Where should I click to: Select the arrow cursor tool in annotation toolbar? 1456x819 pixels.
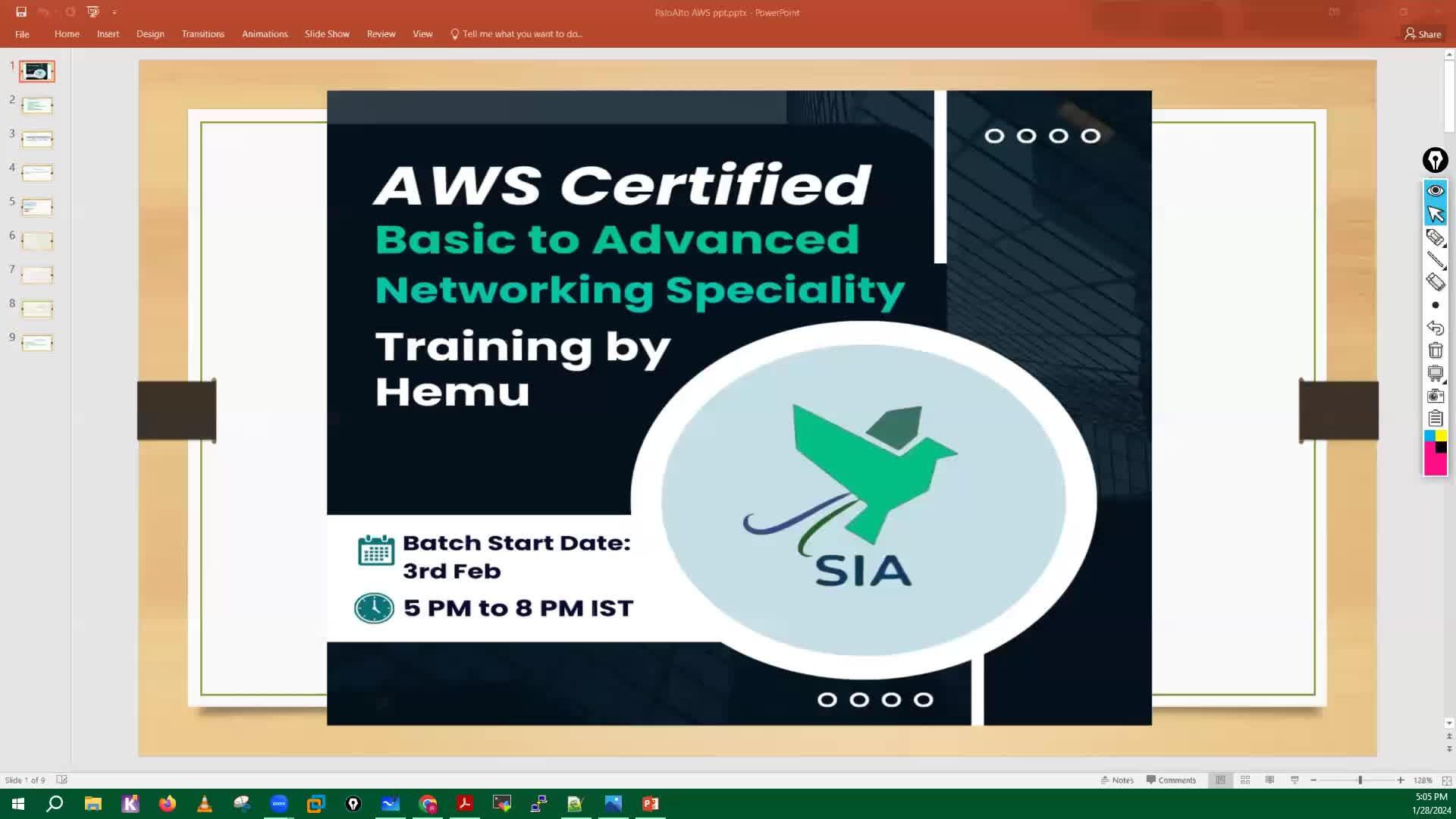pyautogui.click(x=1435, y=214)
